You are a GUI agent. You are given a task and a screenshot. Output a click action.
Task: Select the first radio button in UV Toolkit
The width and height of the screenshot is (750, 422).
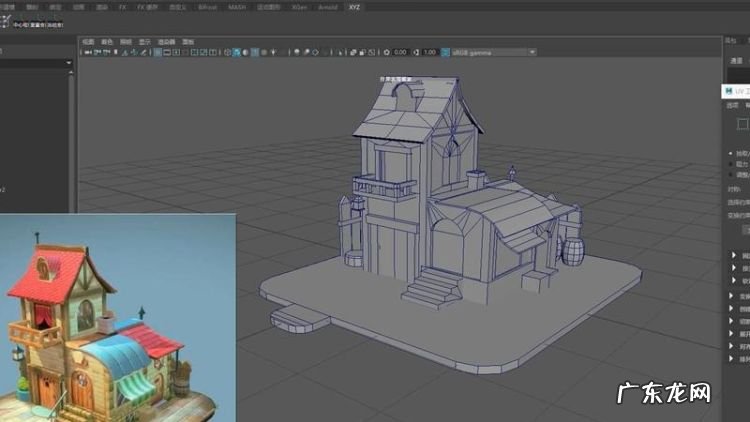tap(729, 152)
